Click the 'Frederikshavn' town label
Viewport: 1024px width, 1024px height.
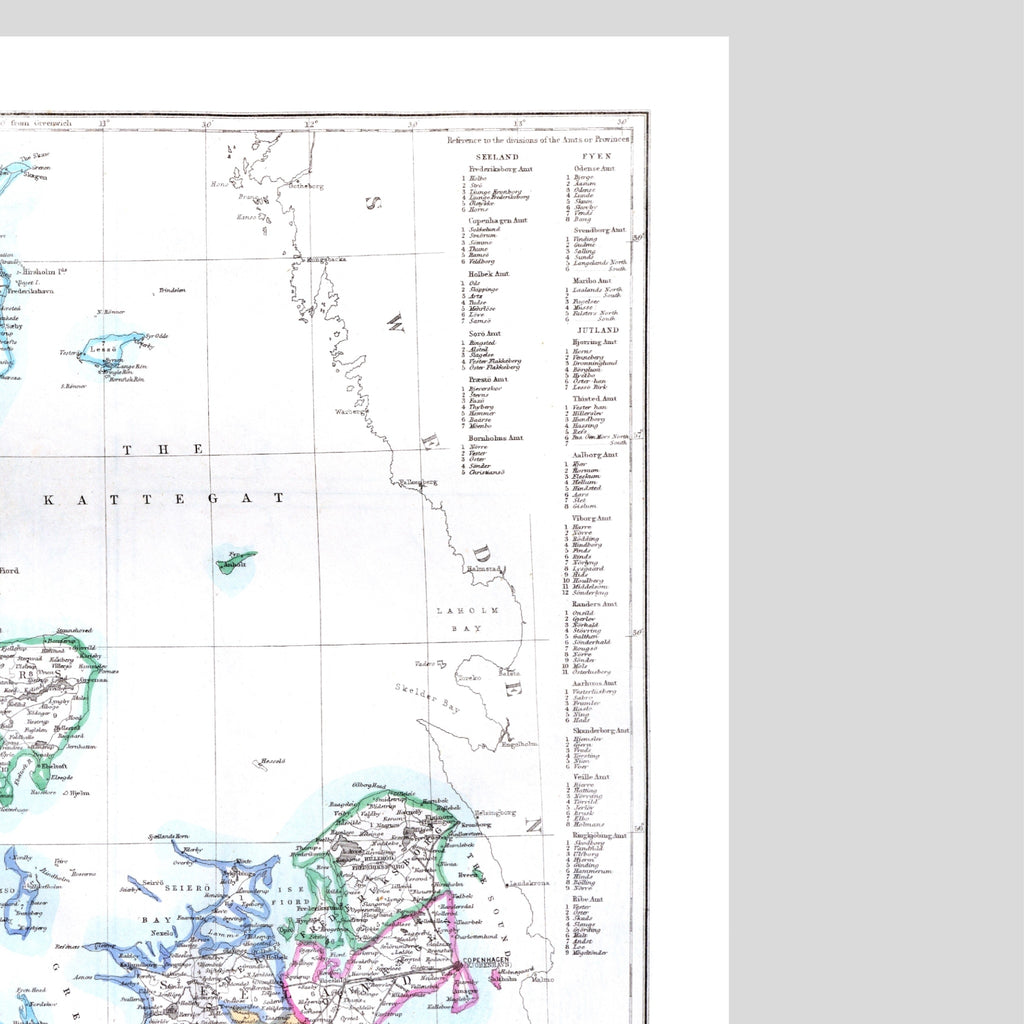31,291
